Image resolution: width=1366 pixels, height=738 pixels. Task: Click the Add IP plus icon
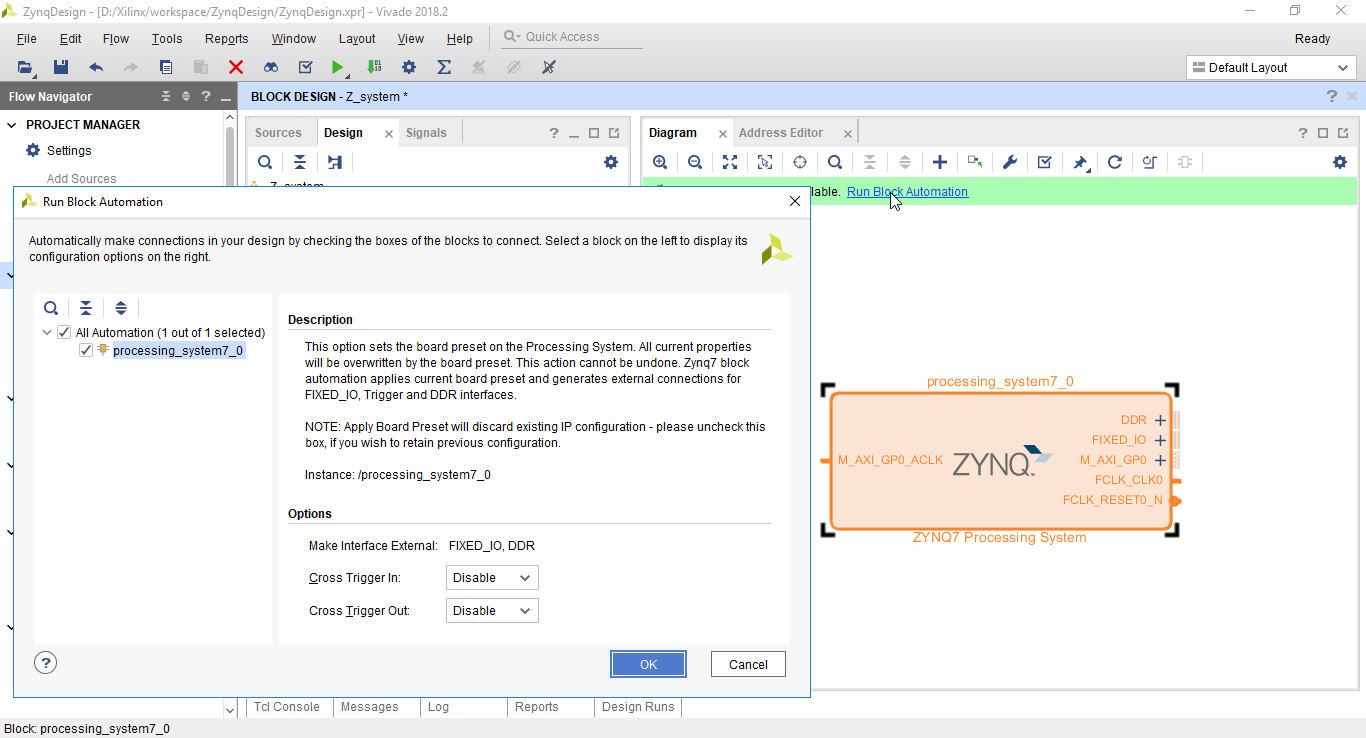pyautogui.click(x=939, y=162)
